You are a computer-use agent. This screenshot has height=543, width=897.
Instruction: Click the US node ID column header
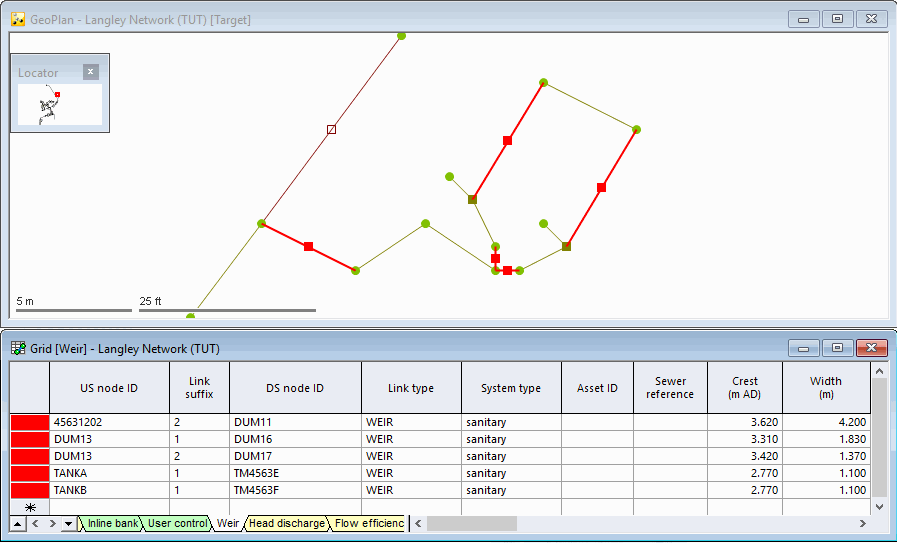109,388
